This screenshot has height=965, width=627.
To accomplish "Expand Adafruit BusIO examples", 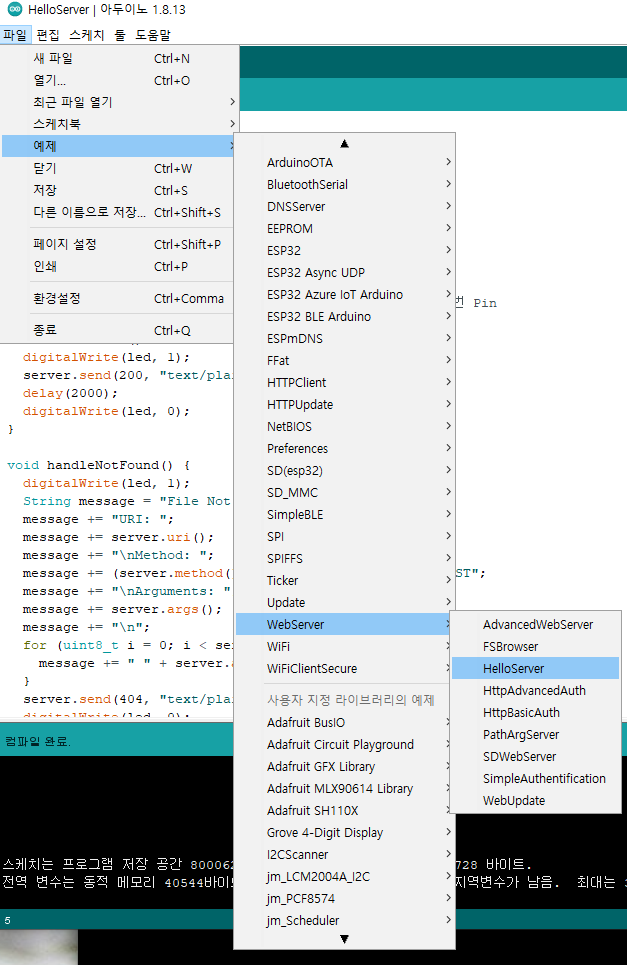I will click(345, 723).
